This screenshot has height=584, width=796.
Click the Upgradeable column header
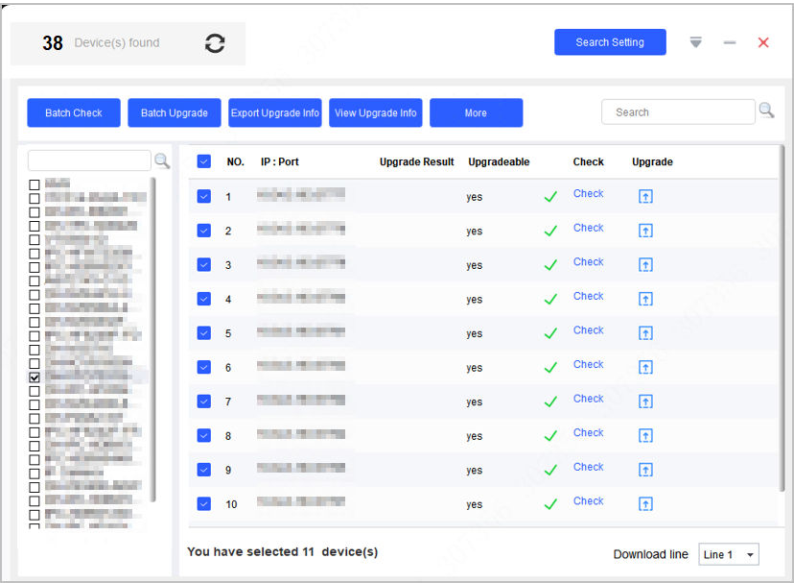[499, 161]
